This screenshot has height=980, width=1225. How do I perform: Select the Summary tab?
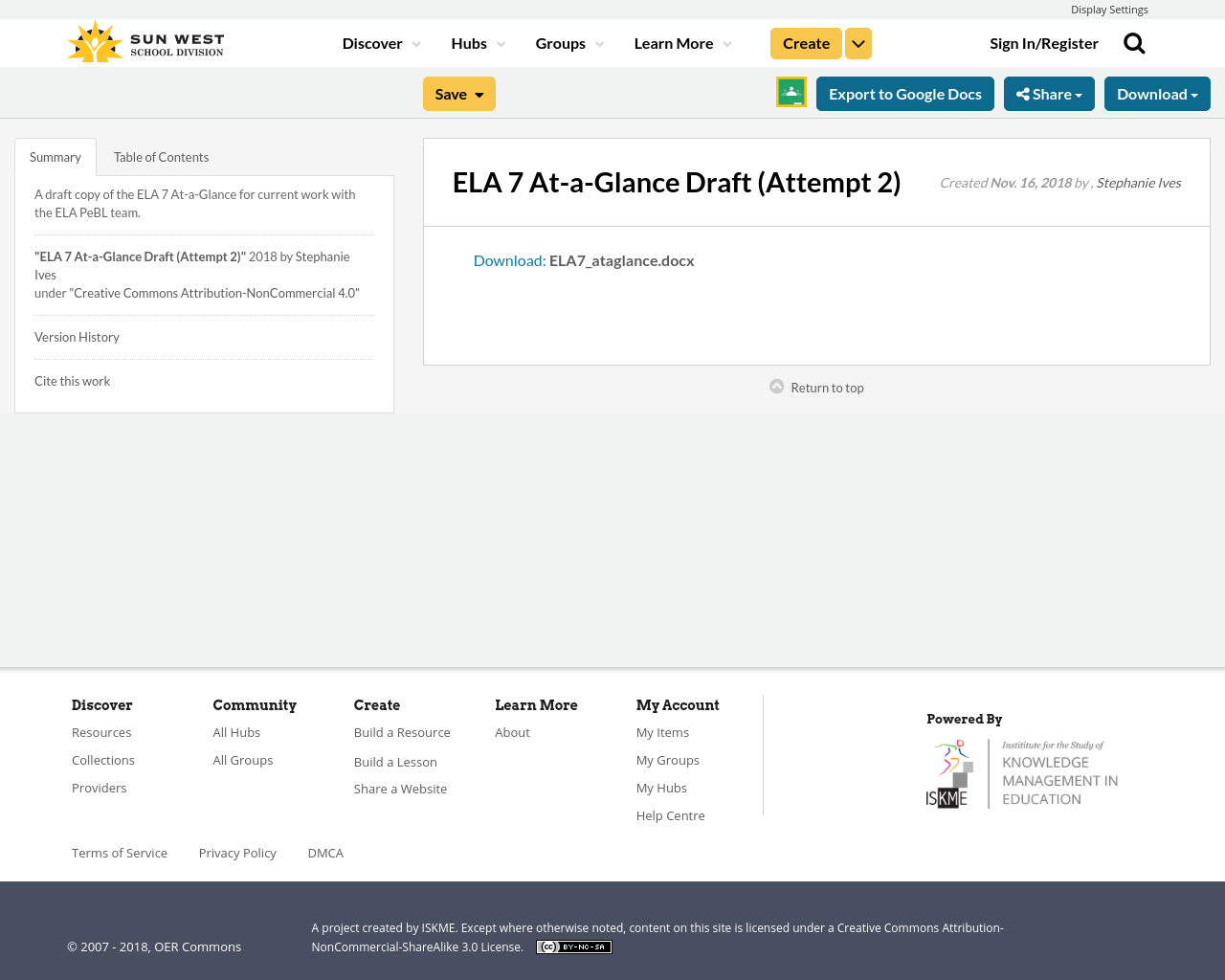(x=55, y=155)
